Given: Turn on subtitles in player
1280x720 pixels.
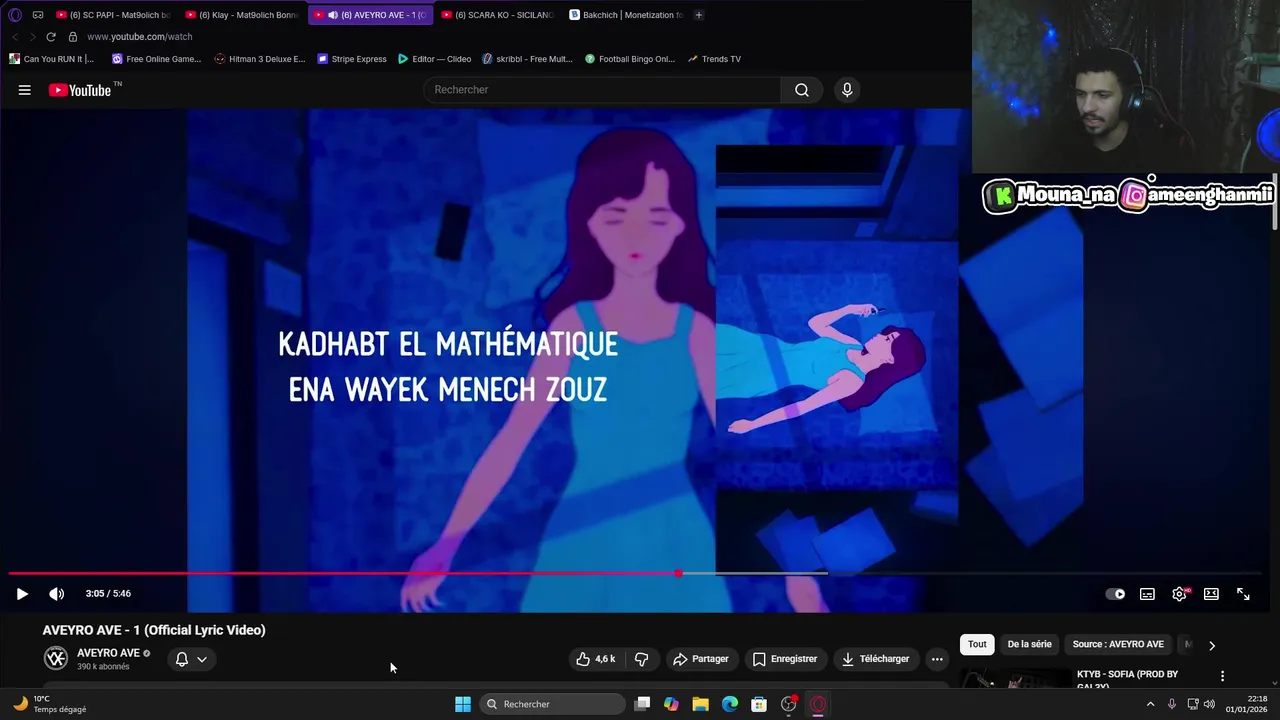Looking at the screenshot, I should [1147, 594].
